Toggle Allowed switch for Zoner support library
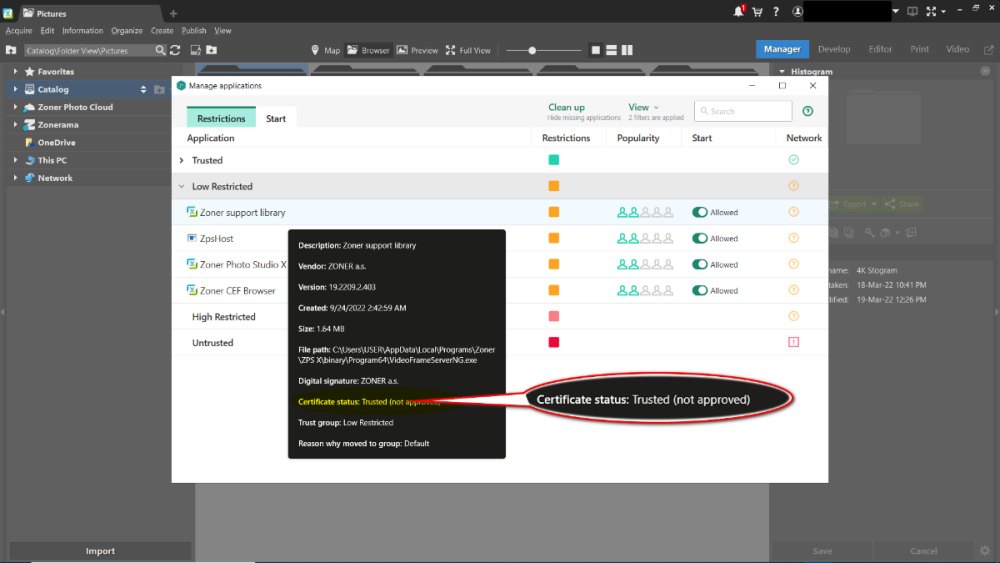 pyautogui.click(x=700, y=212)
